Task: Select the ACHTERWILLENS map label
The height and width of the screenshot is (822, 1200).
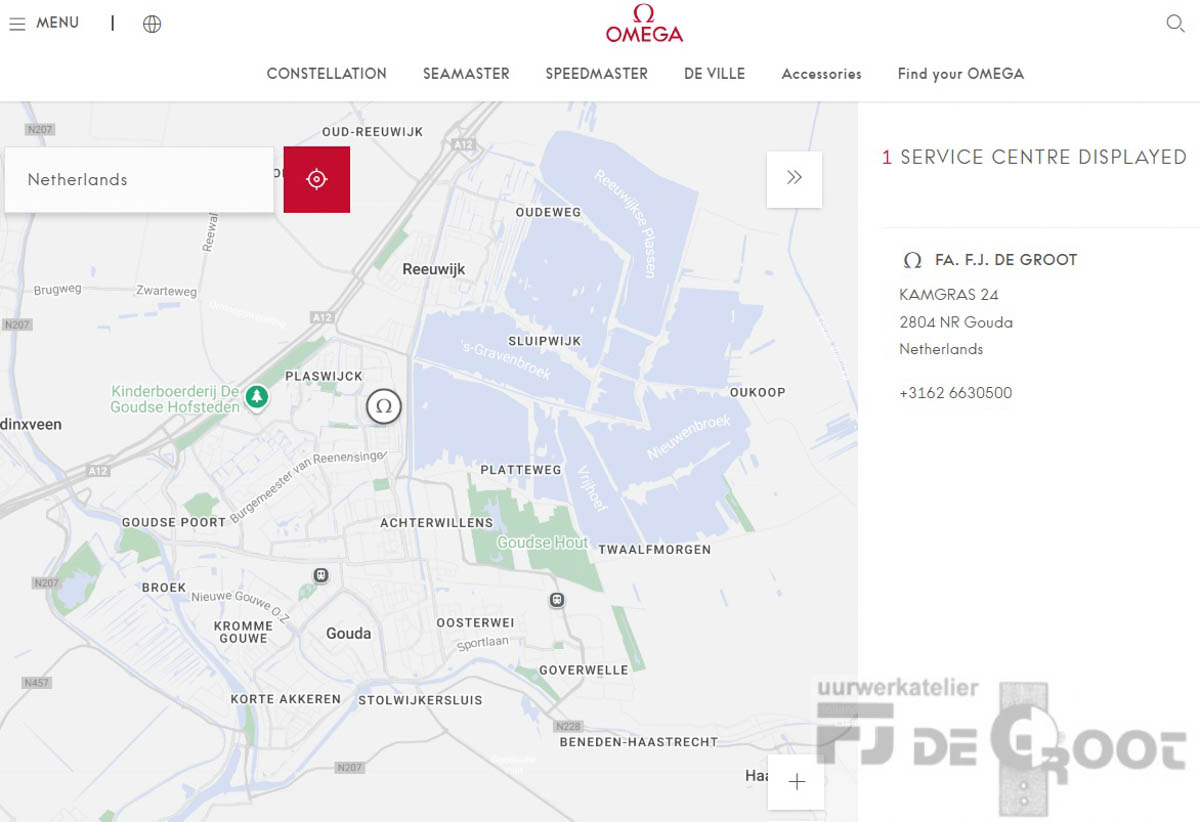Action: tap(437, 522)
